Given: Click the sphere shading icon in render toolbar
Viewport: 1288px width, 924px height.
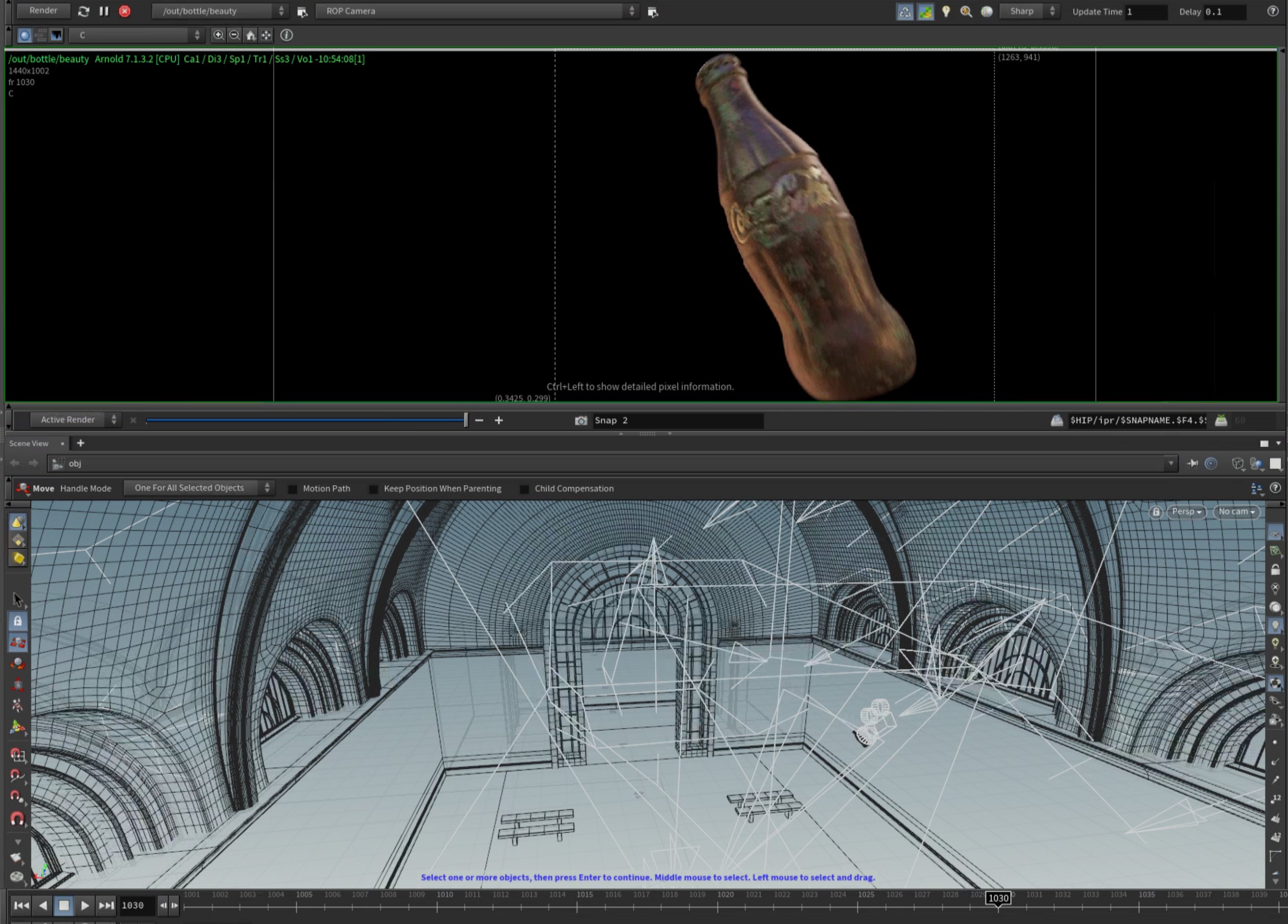Looking at the screenshot, I should (x=987, y=12).
